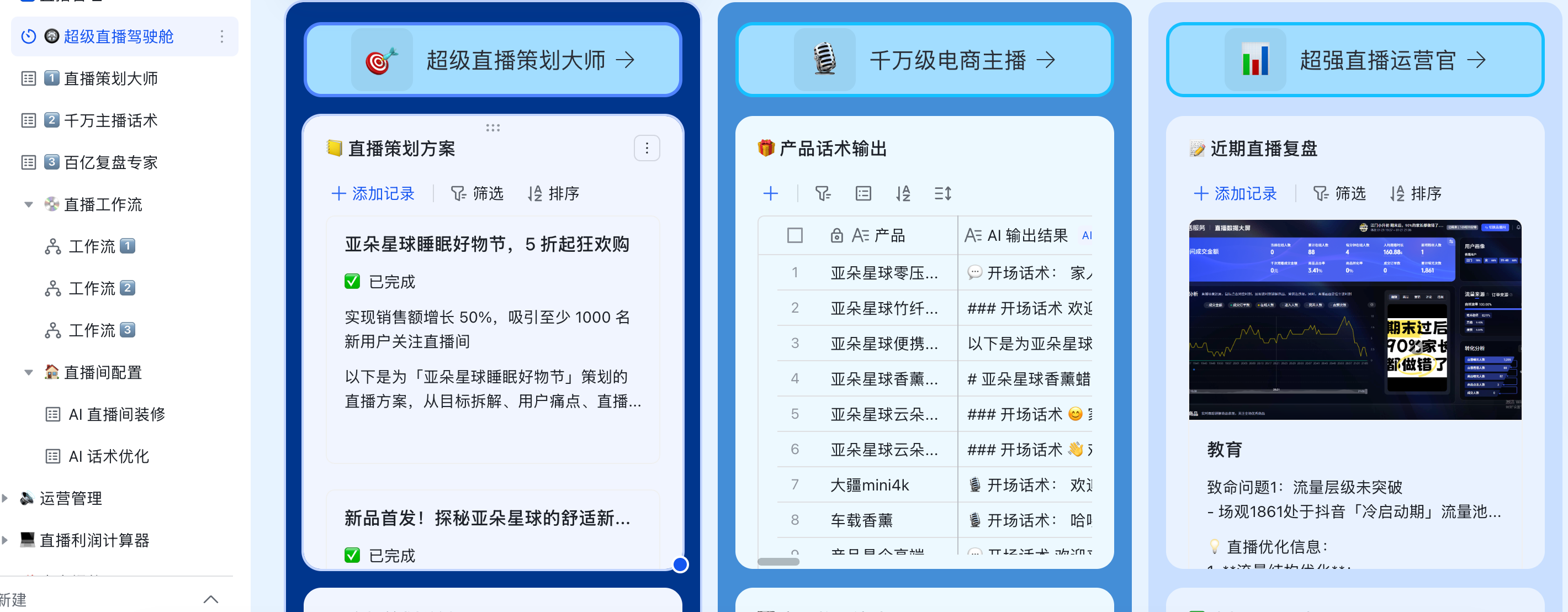Collapse the 直播间配置 section
The height and width of the screenshot is (612, 1568).
click(28, 372)
